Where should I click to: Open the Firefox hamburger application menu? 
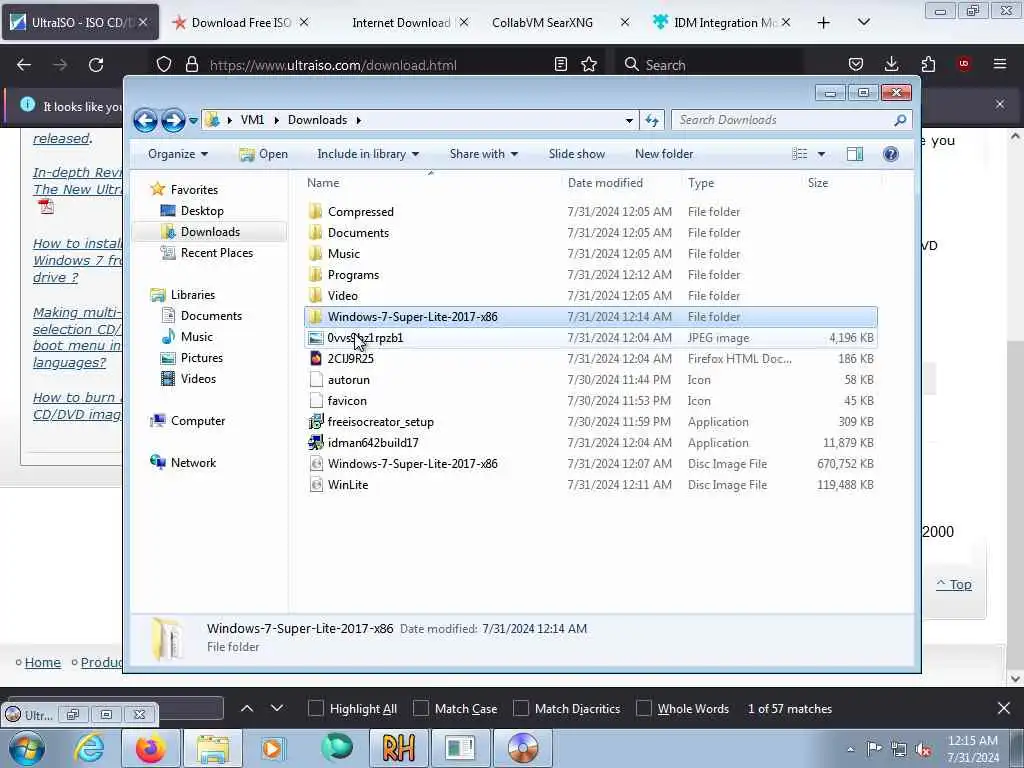click(1000, 64)
